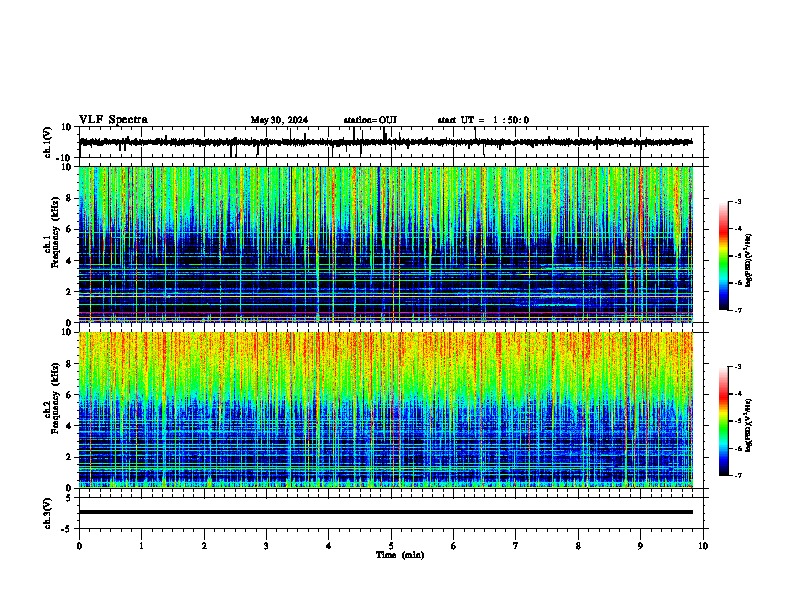Click the time axis tick label "5"

(x=391, y=546)
